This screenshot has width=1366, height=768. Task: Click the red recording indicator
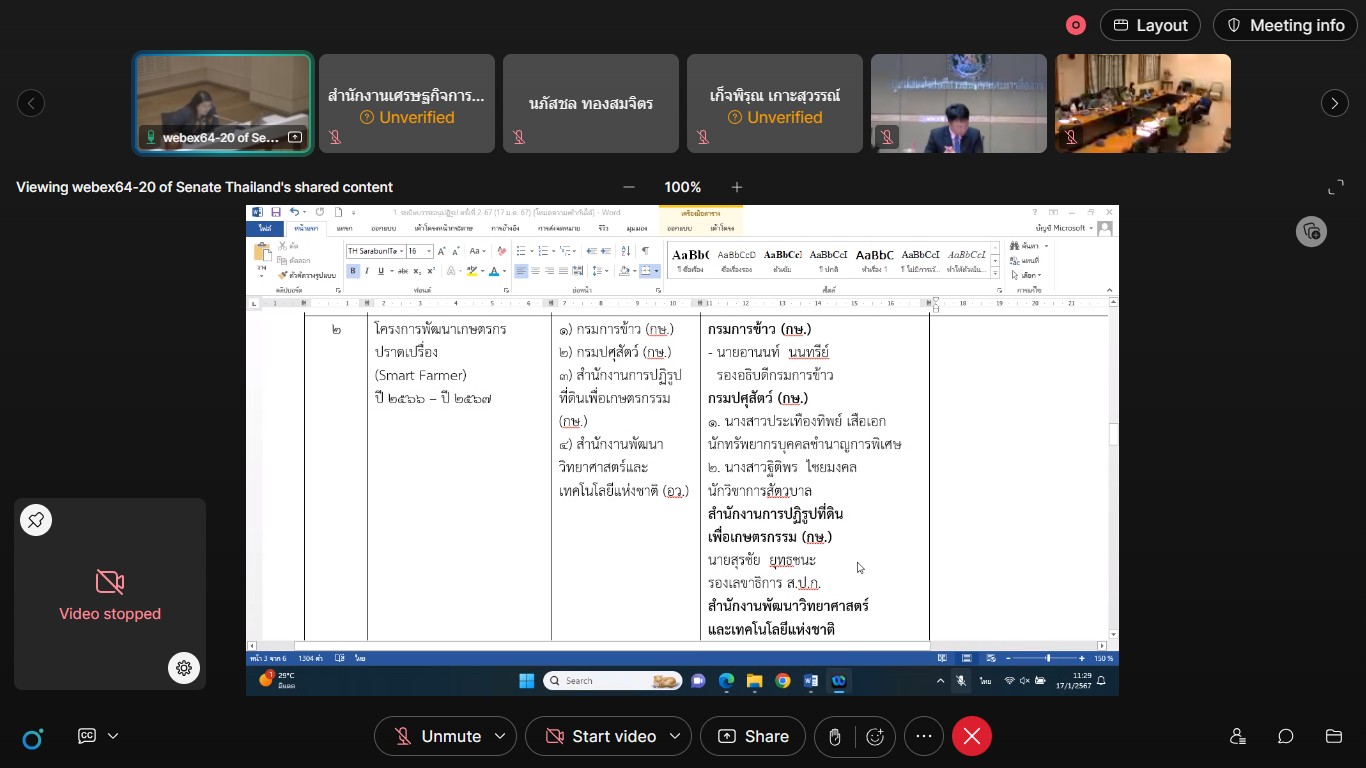1076,25
